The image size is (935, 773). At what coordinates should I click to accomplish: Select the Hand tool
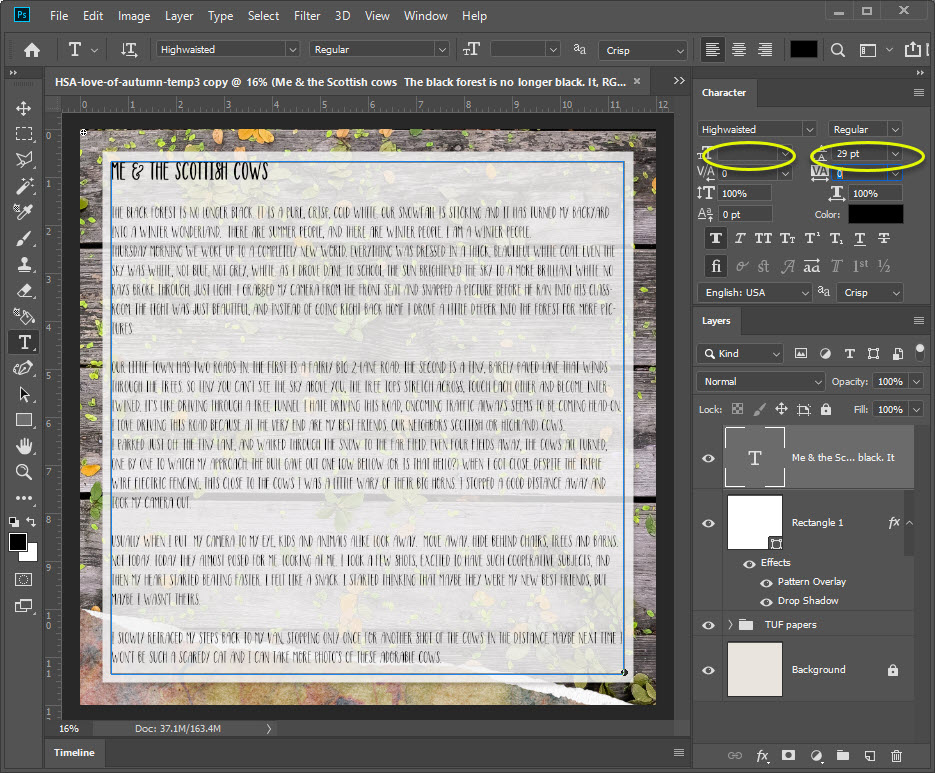pos(24,446)
